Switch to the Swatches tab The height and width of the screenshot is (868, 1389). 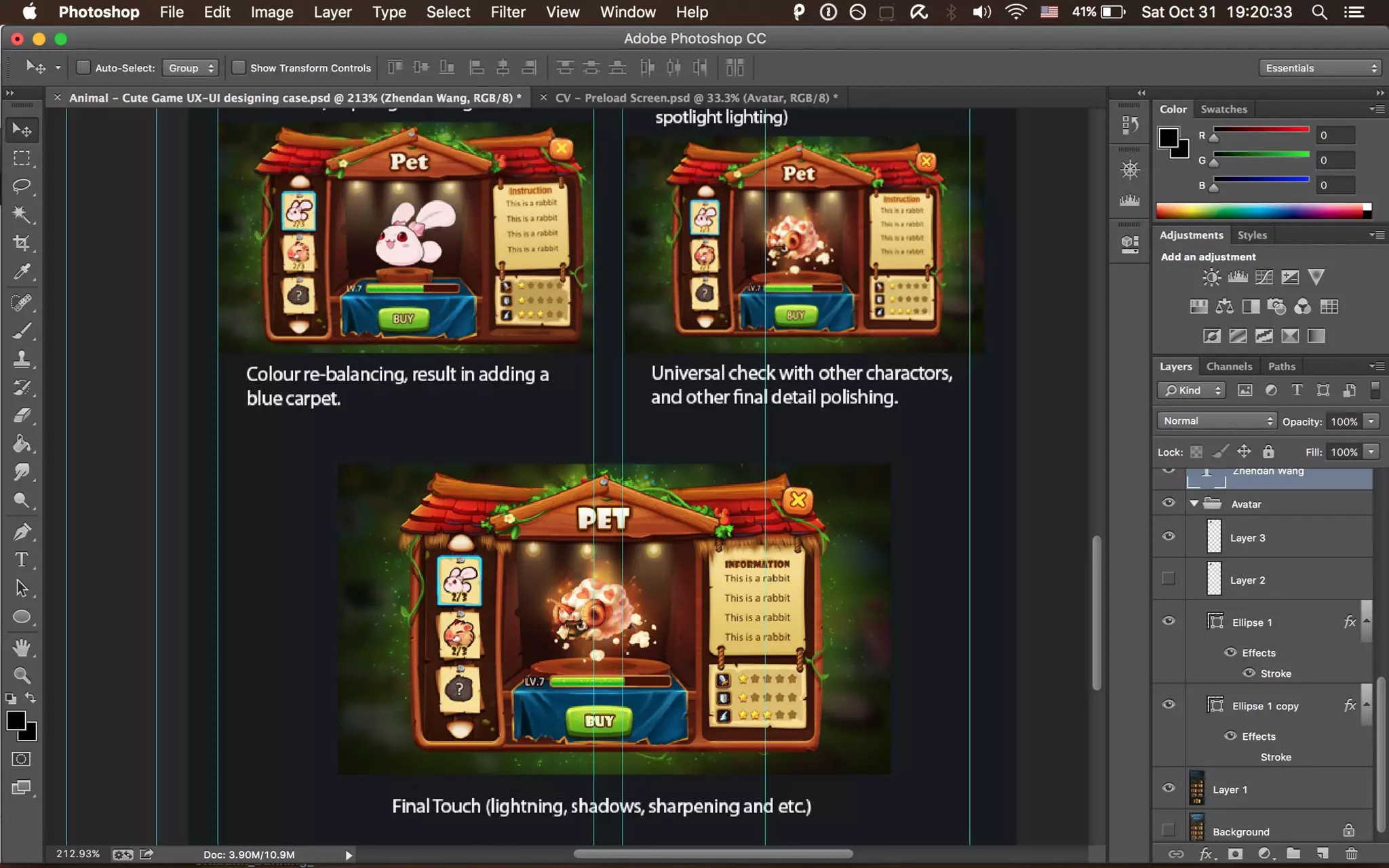coord(1224,109)
